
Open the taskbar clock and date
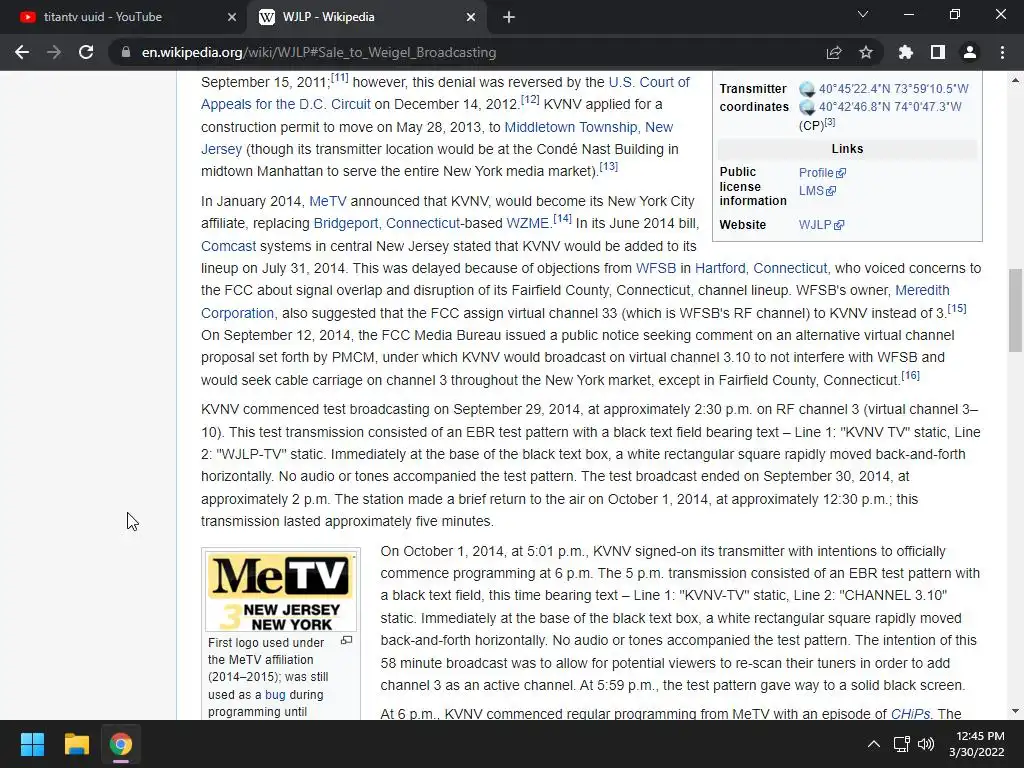click(977, 744)
